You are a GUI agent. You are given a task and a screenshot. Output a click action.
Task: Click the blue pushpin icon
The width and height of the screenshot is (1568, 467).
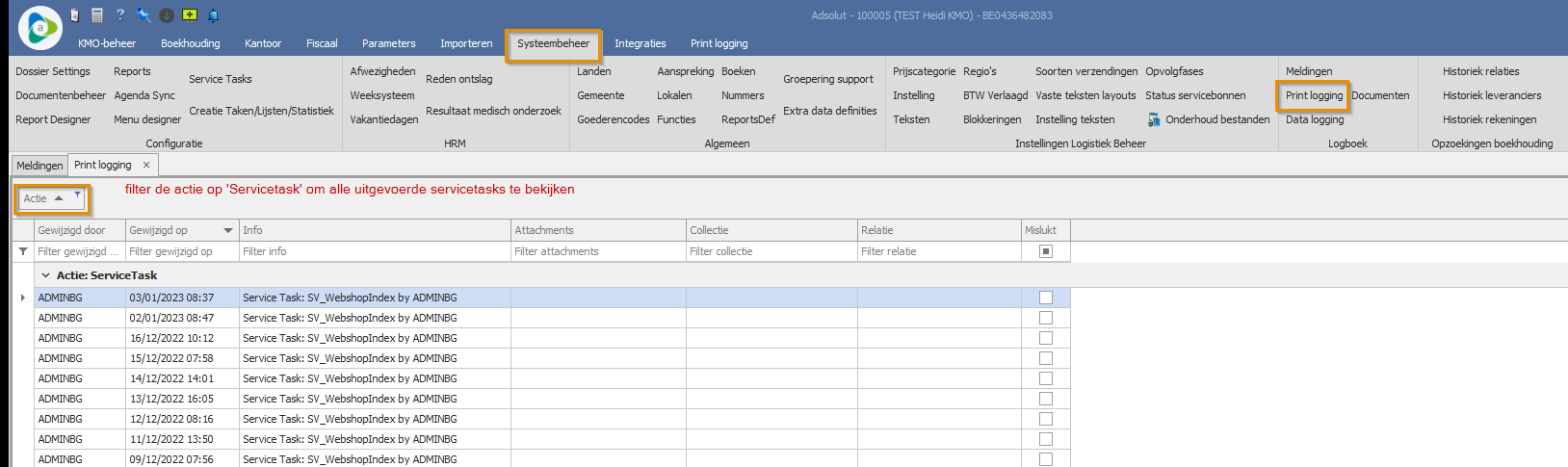tap(144, 15)
